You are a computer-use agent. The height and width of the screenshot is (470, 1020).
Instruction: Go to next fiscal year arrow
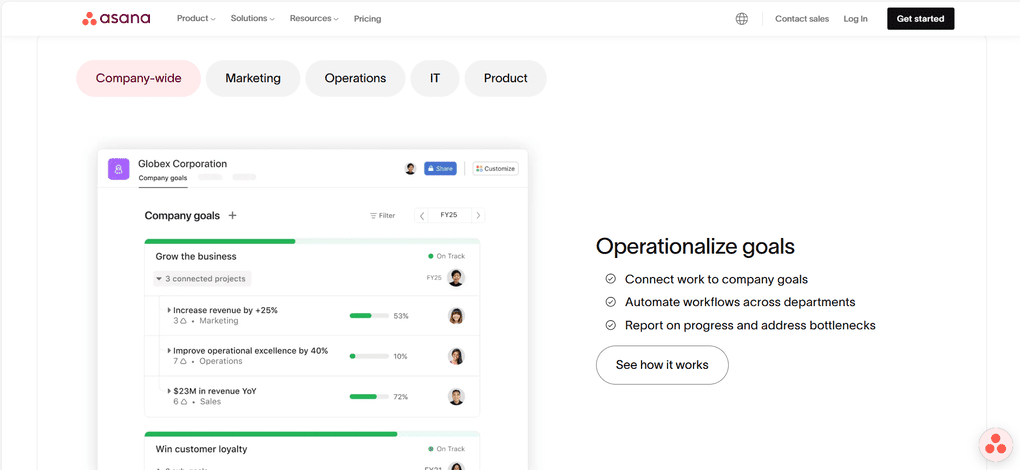(x=478, y=216)
